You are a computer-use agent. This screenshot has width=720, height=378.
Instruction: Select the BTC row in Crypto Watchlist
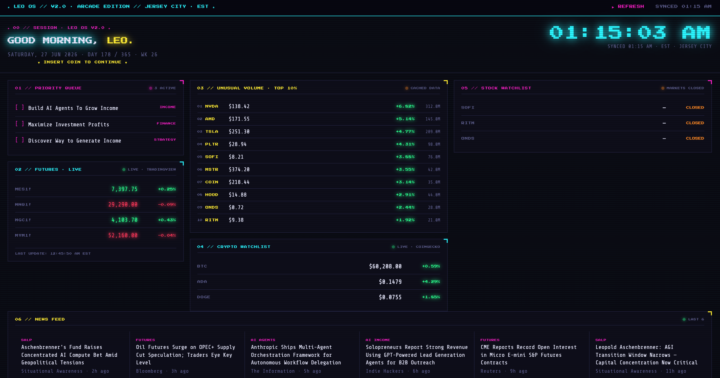(319, 266)
